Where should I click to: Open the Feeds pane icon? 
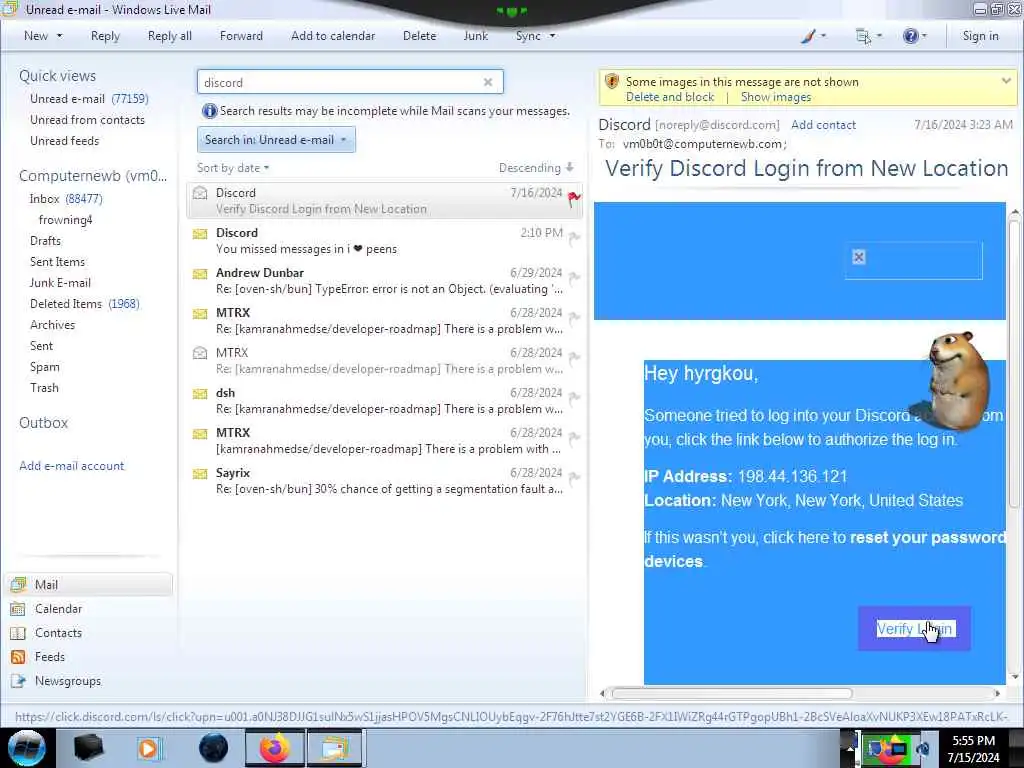[18, 657]
